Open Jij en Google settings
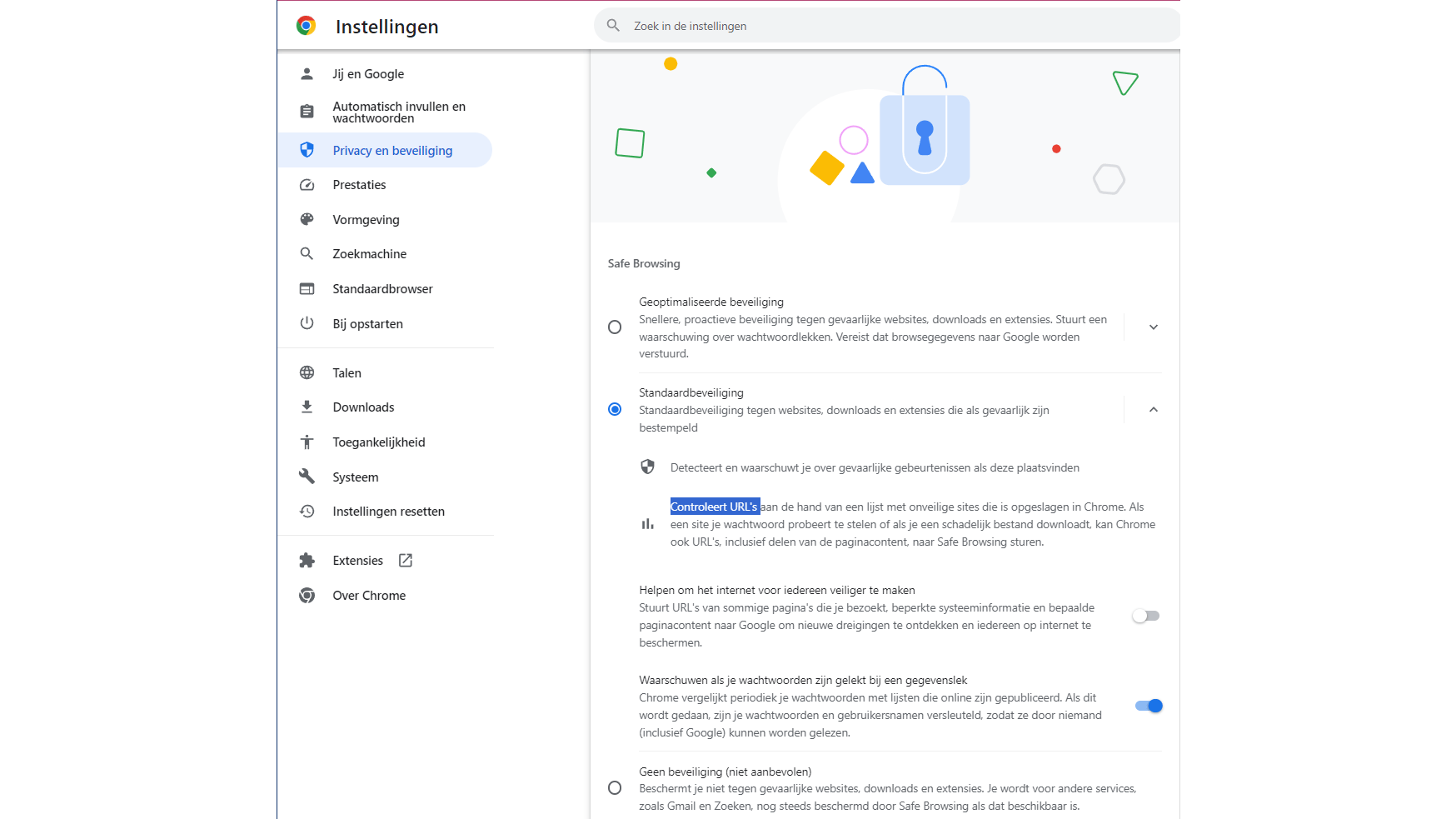1456x819 pixels. [368, 74]
